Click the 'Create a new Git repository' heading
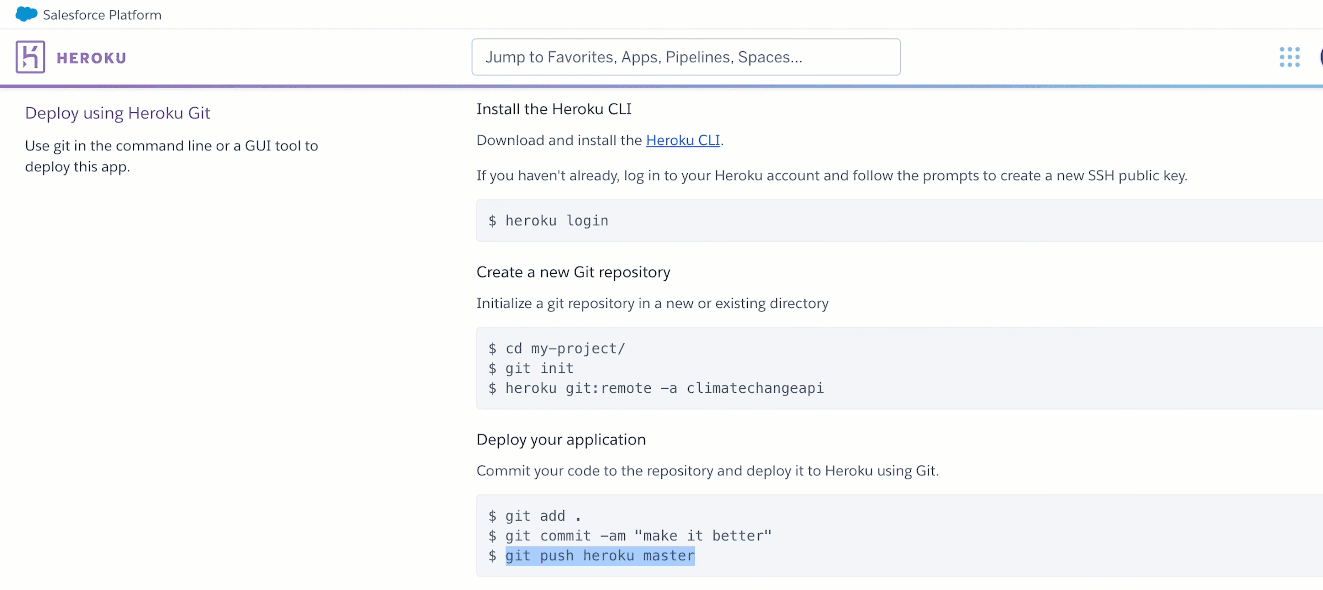 (573, 272)
